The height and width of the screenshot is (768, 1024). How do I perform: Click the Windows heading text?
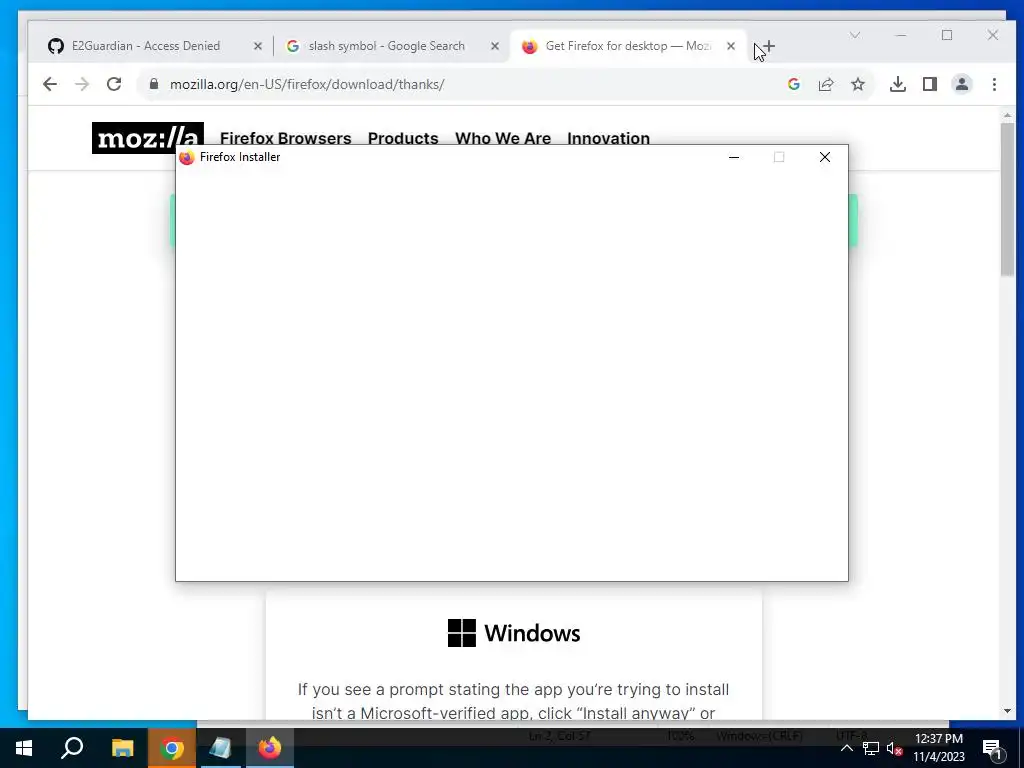532,633
